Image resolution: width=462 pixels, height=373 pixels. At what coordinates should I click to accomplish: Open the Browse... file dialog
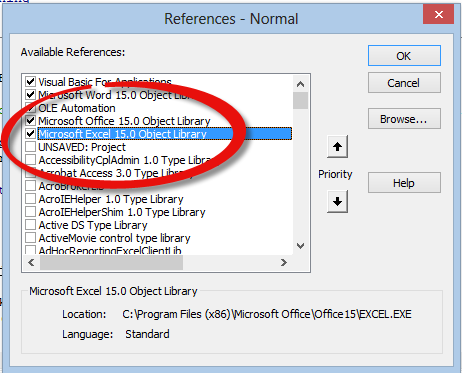[404, 119]
